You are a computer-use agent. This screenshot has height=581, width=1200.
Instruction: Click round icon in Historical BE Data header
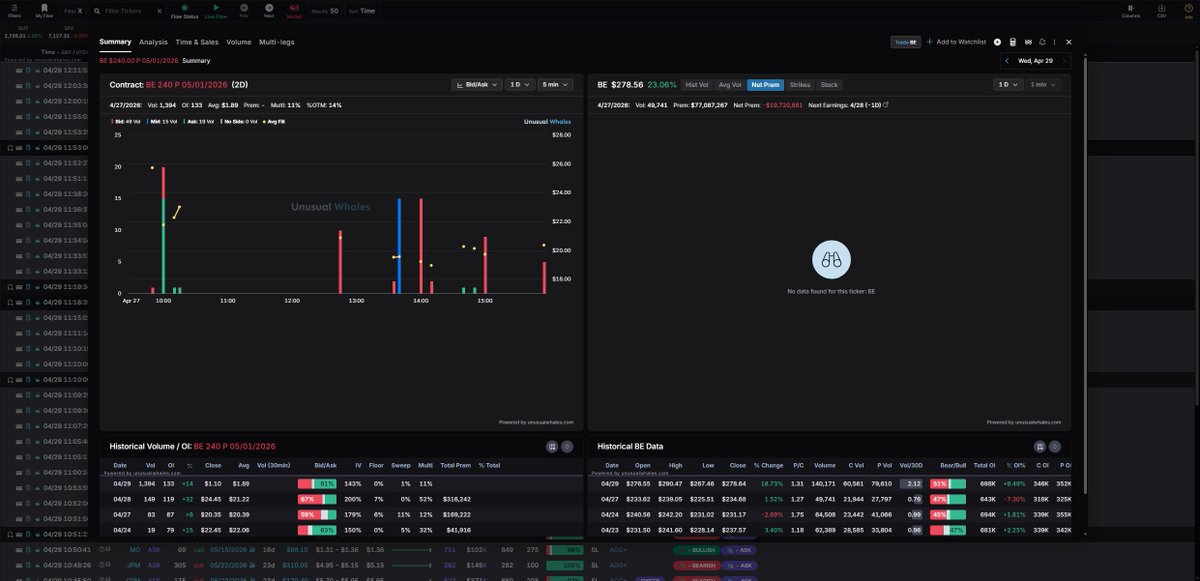1055,446
